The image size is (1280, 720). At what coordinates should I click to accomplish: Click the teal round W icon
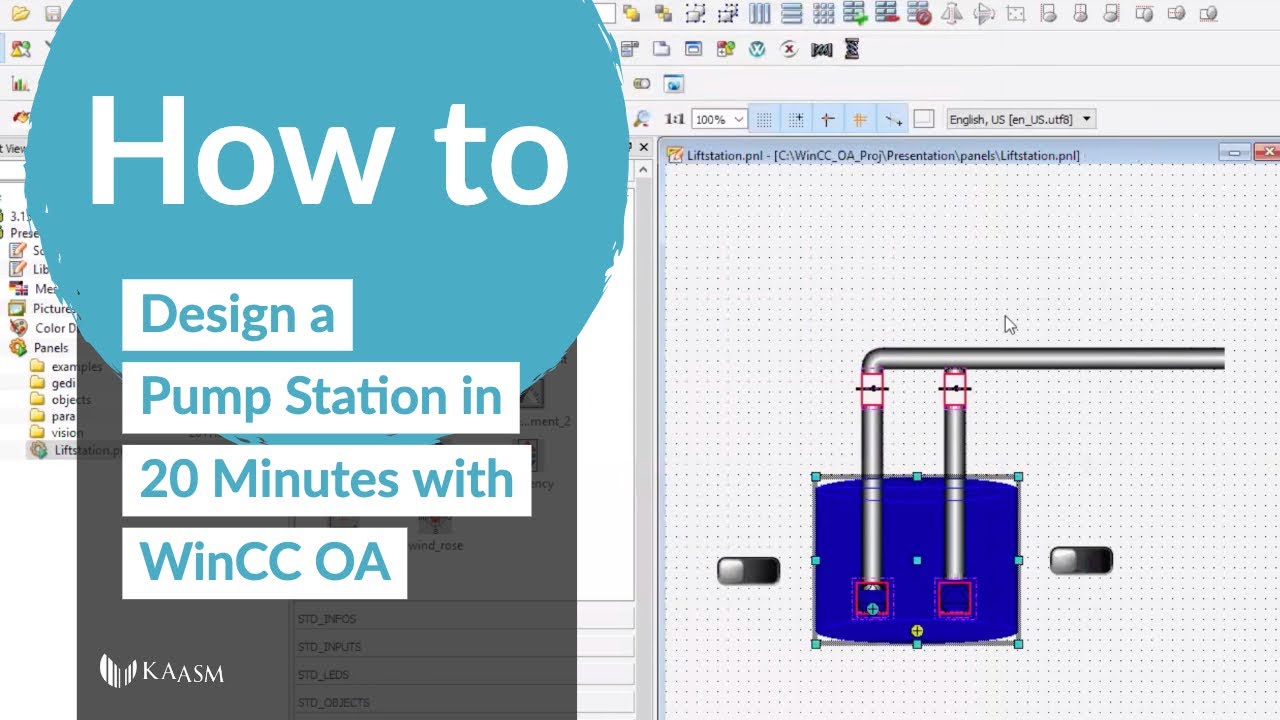click(x=758, y=48)
